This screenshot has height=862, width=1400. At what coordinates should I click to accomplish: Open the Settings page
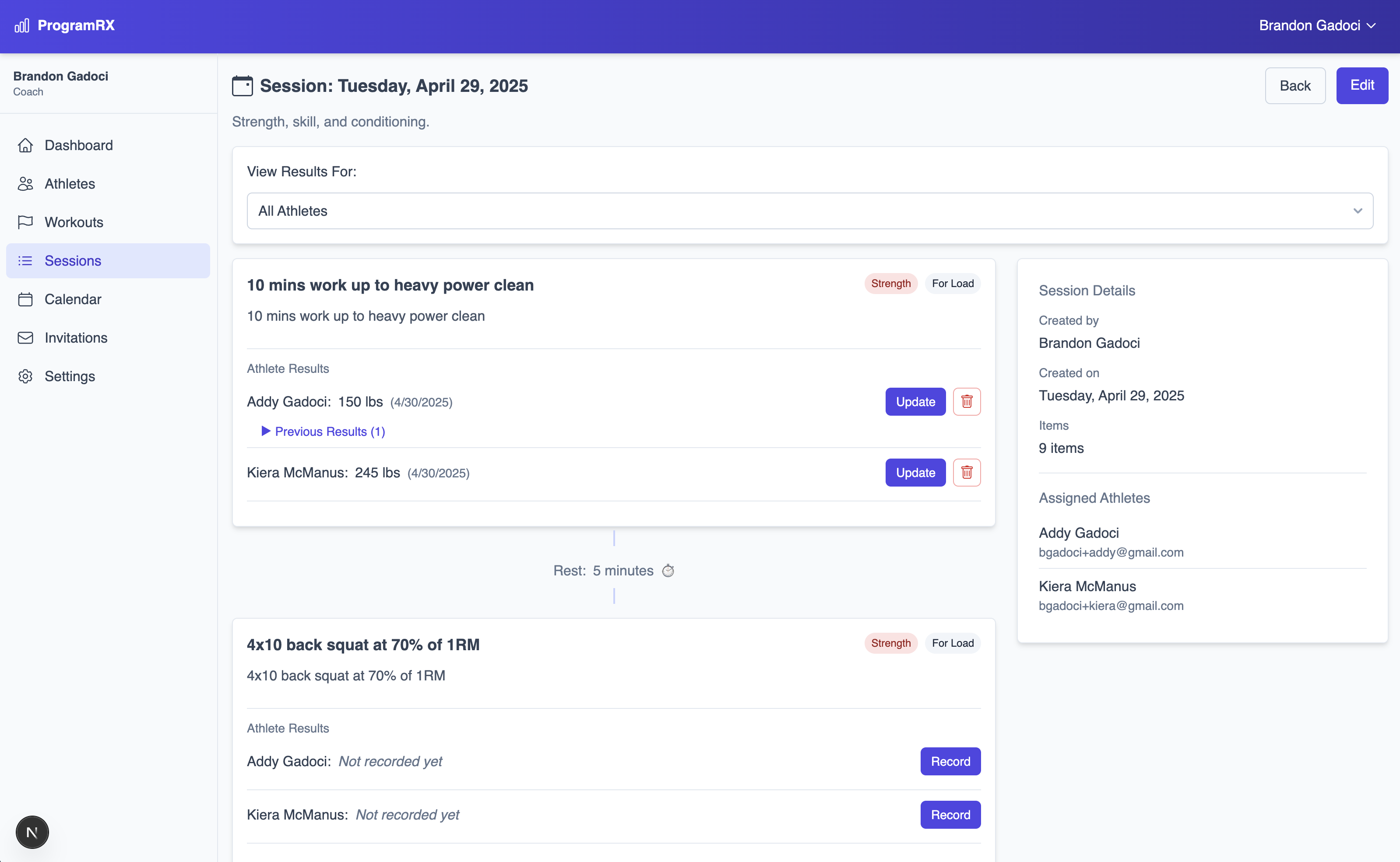point(108,376)
